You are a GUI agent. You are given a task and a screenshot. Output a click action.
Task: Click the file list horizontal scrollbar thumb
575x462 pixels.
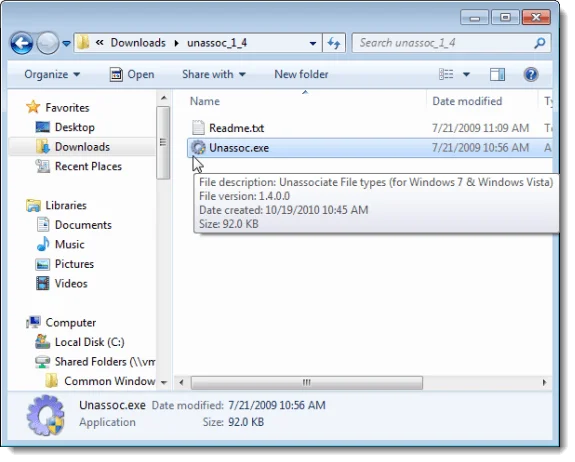[307, 383]
